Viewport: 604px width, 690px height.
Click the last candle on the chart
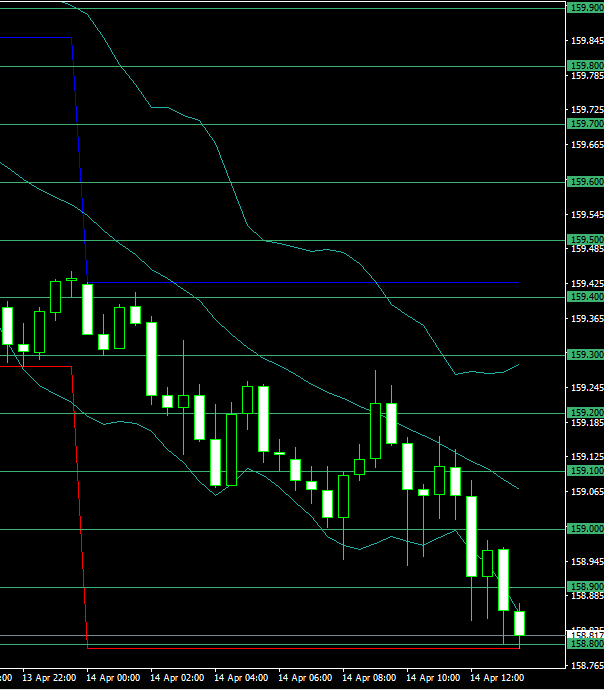coord(519,623)
